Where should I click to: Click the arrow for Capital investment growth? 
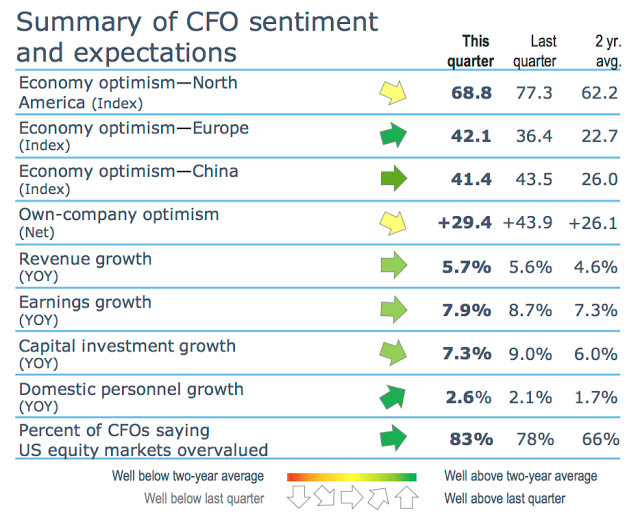click(395, 354)
